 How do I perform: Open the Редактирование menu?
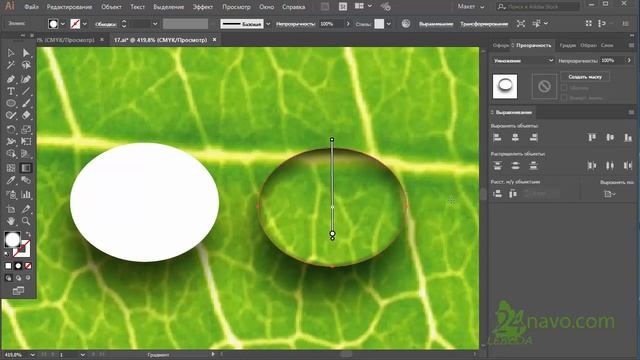point(69,7)
